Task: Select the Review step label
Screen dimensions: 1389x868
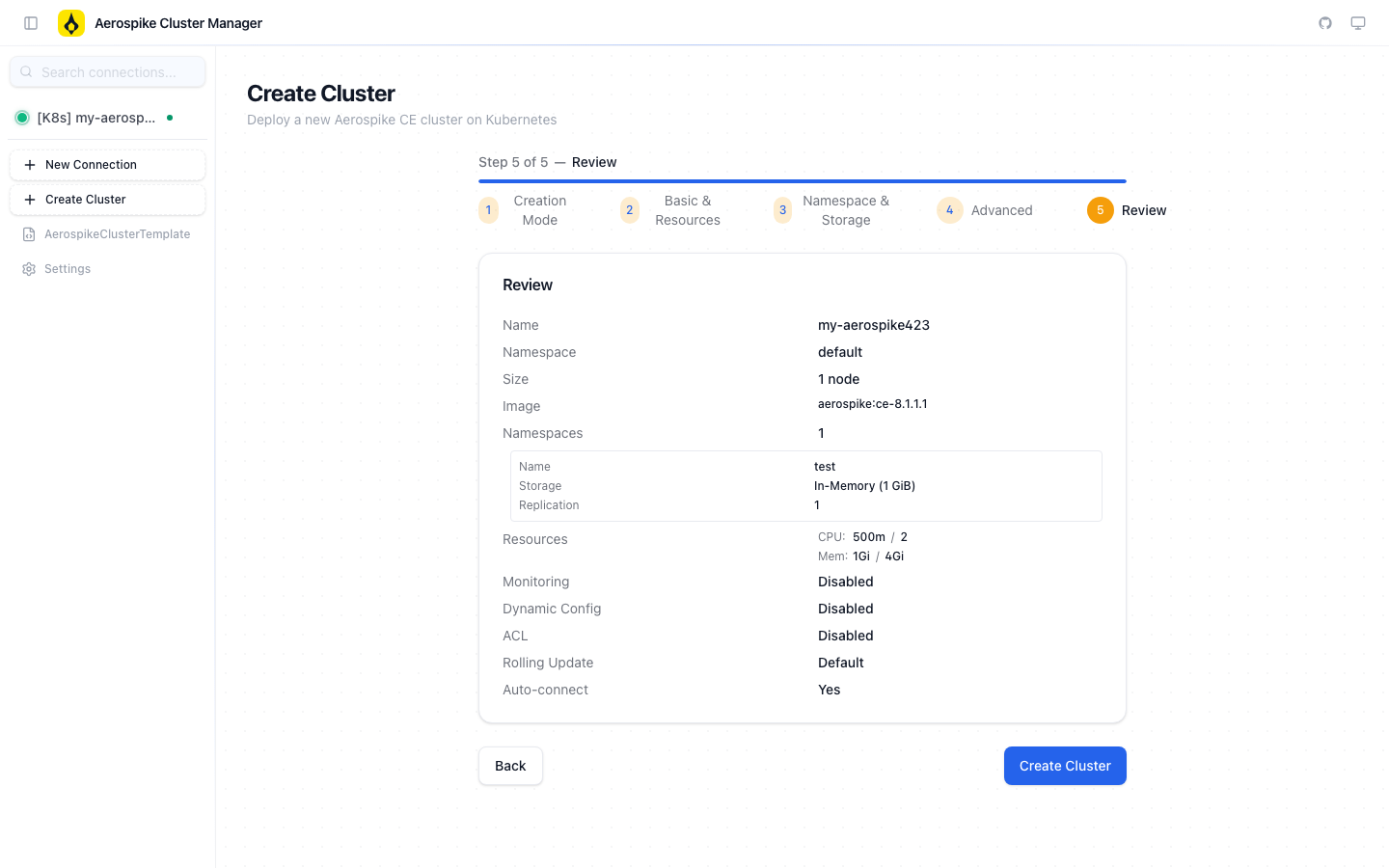Action: point(1144,210)
